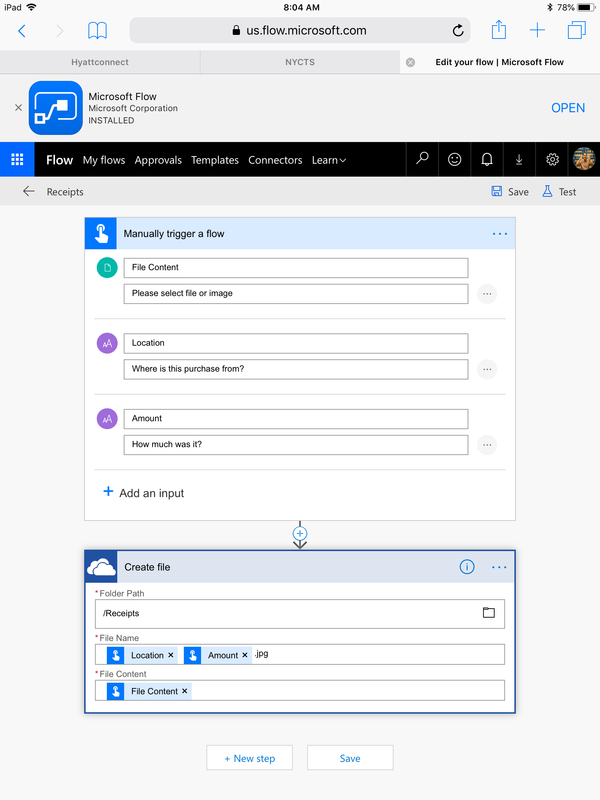Edit Where is this purchase from field
The width and height of the screenshot is (600, 800).
point(296,369)
